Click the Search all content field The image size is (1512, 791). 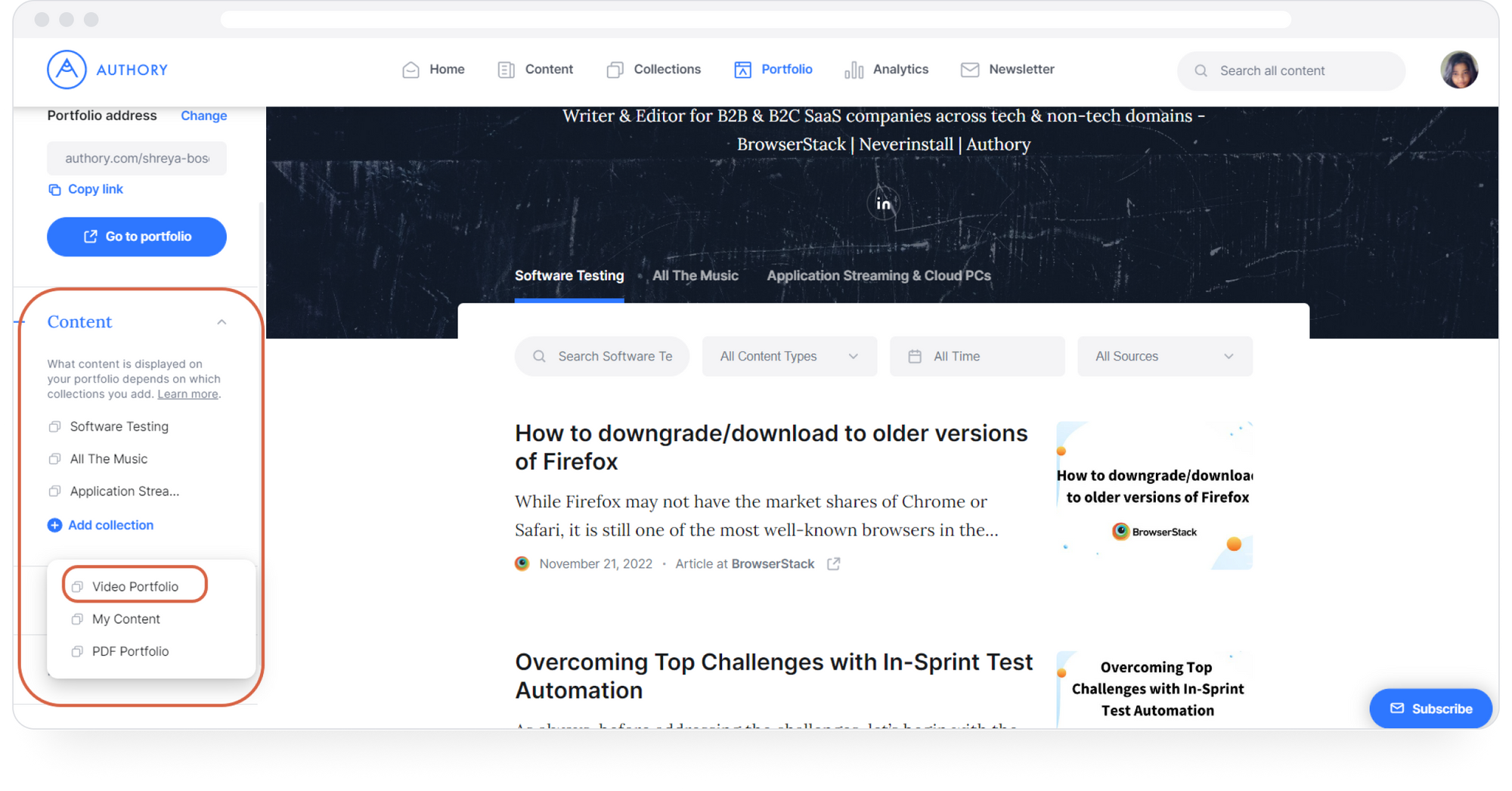(x=1290, y=70)
